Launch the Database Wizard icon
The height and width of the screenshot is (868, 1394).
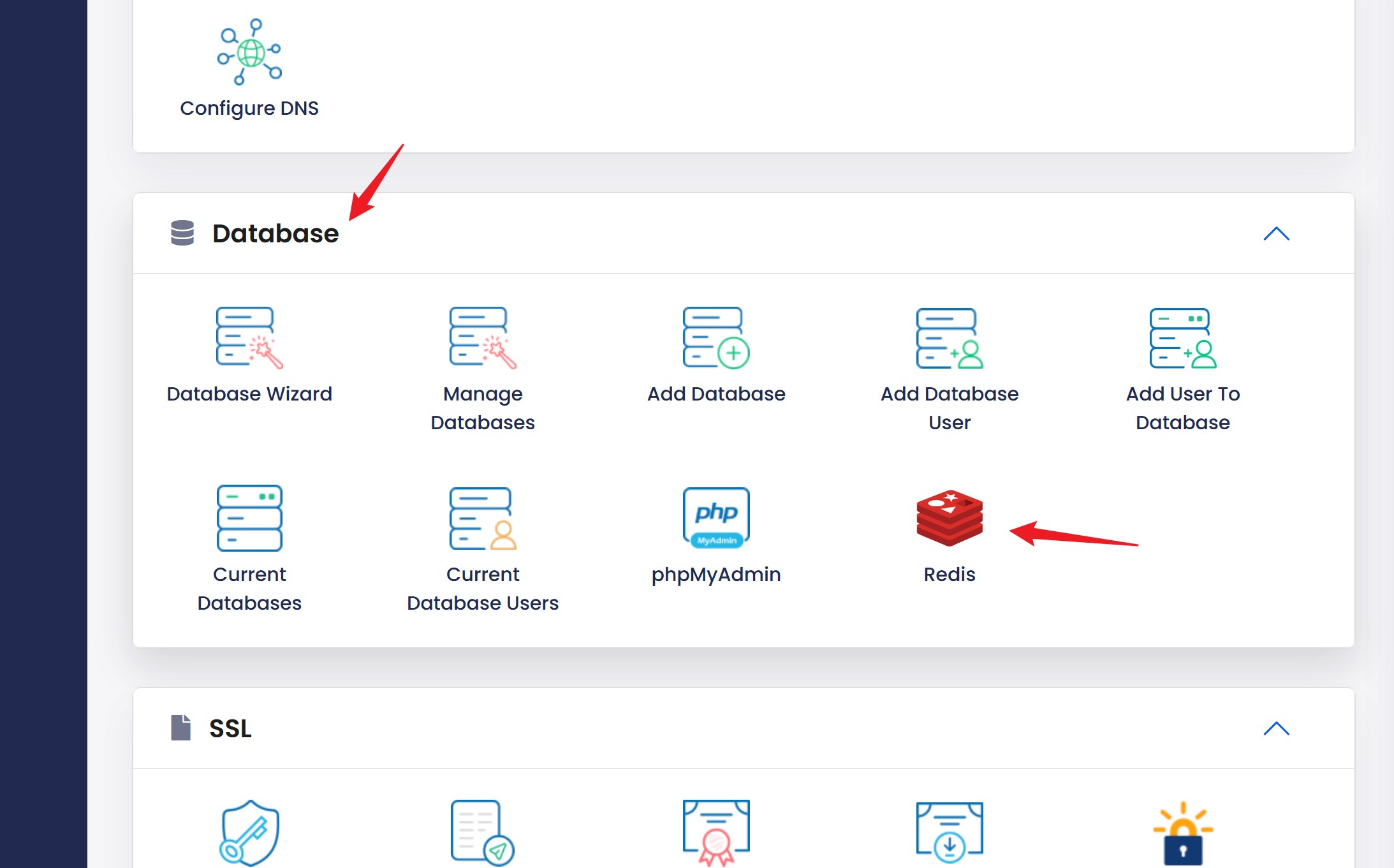click(x=249, y=337)
